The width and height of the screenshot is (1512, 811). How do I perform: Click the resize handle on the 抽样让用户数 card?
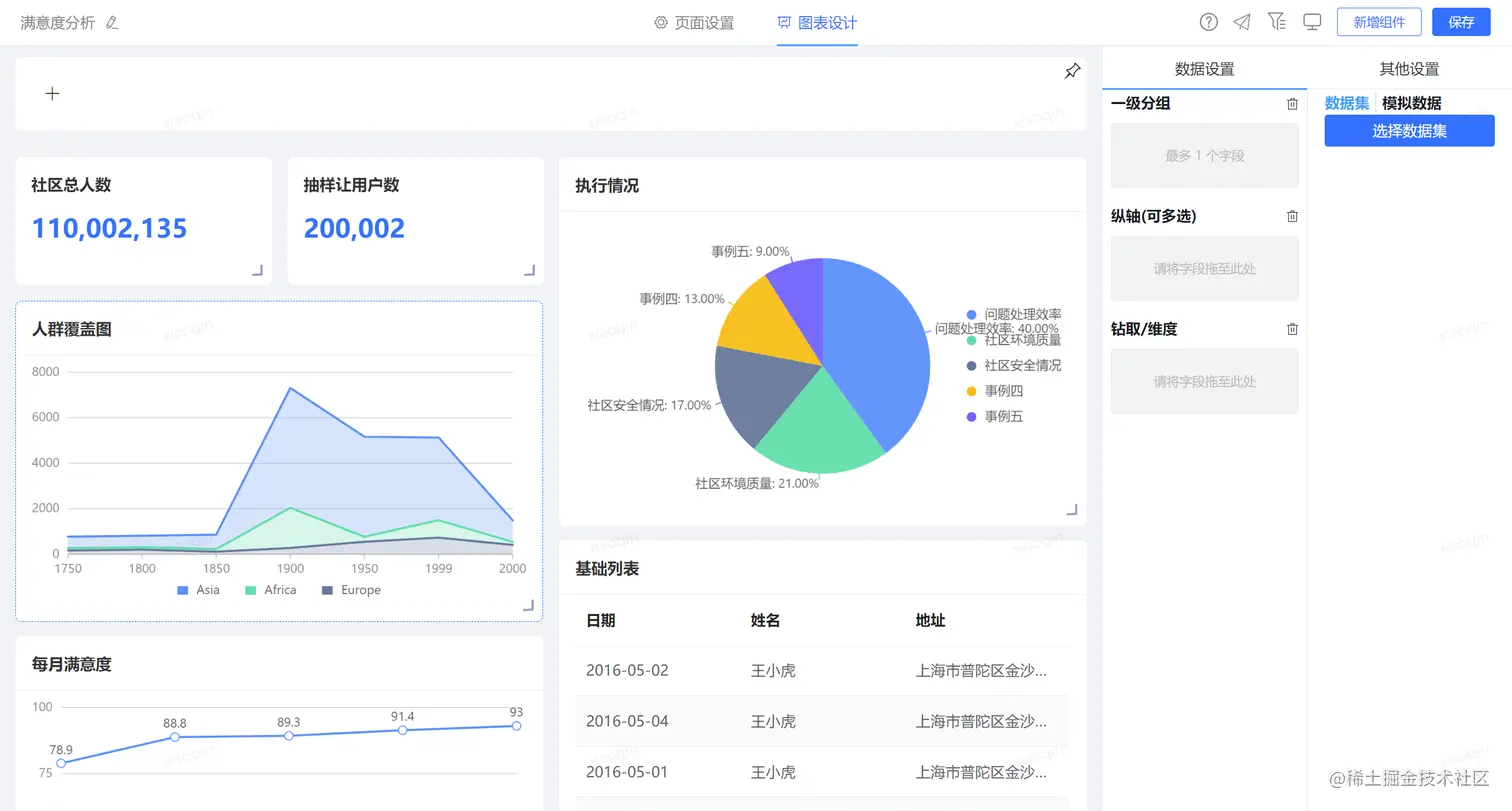tap(529, 270)
